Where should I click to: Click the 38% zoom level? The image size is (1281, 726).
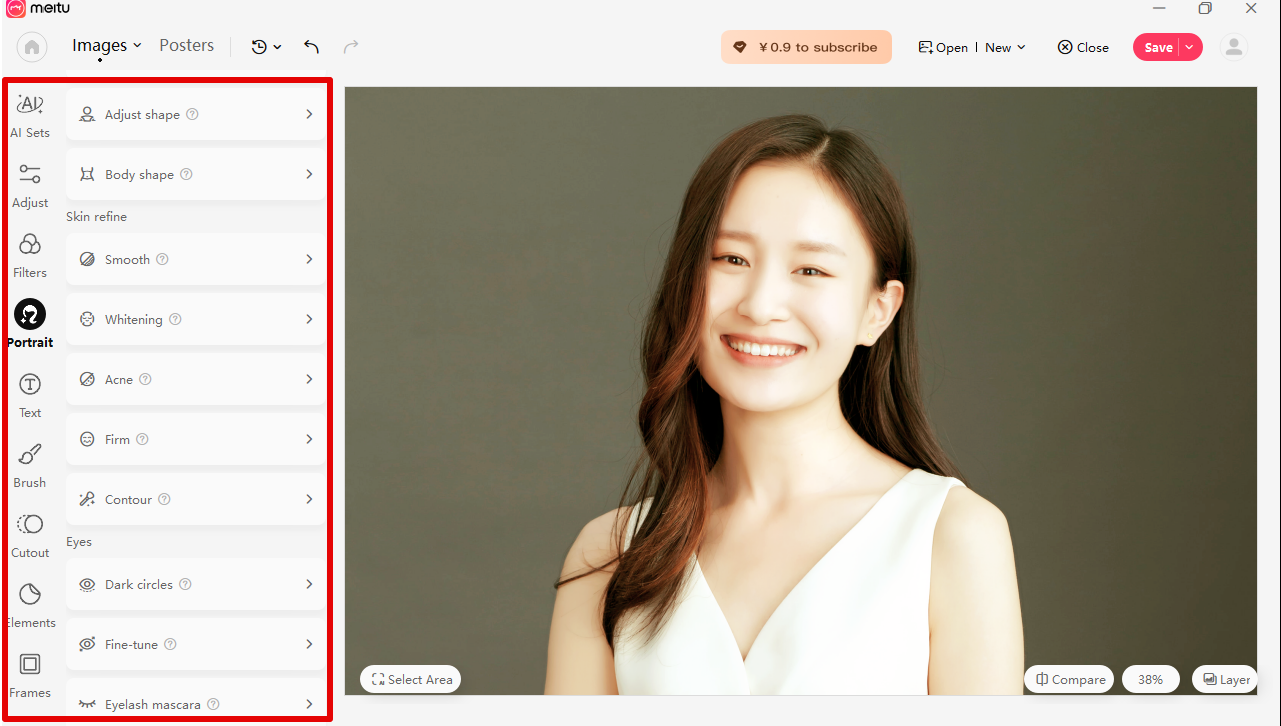point(1151,679)
